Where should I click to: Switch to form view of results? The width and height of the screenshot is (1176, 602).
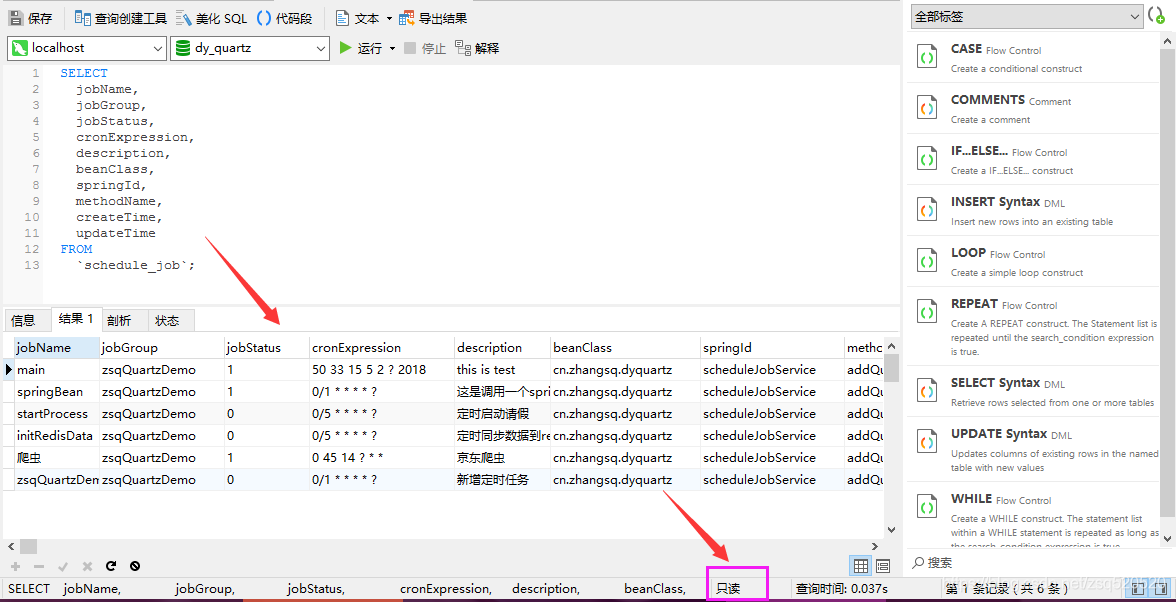[x=883, y=566]
